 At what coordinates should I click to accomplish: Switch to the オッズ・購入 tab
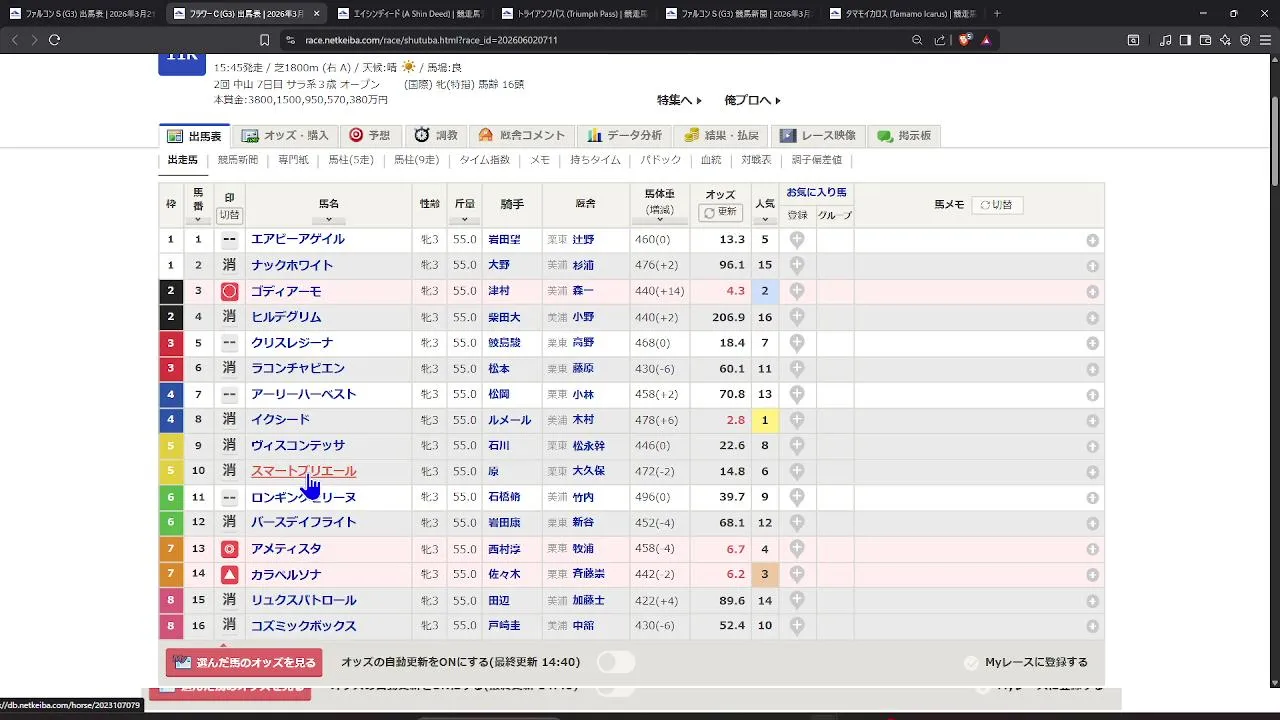(285, 135)
